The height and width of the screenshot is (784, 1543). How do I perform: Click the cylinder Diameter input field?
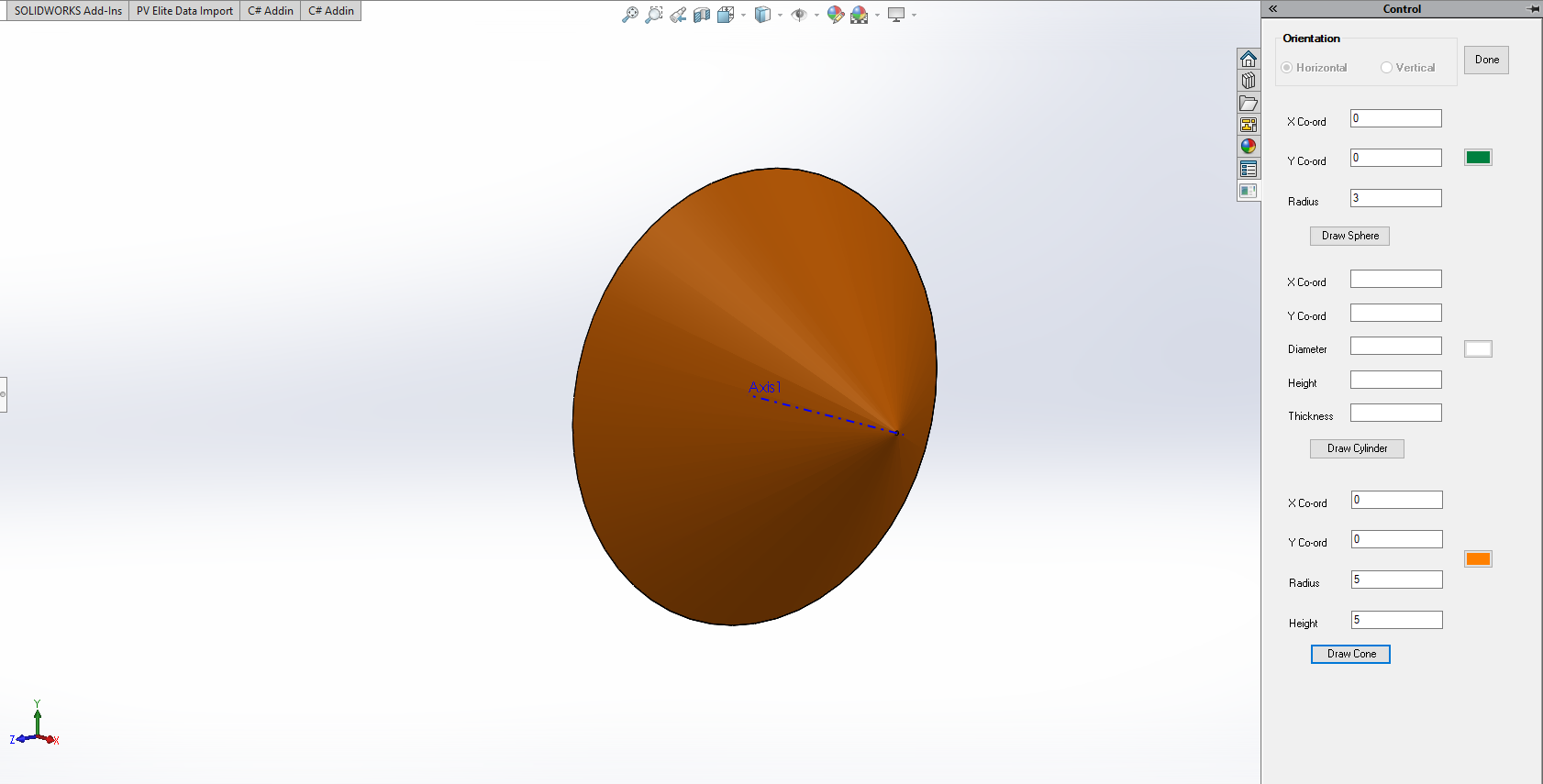[x=1396, y=346]
